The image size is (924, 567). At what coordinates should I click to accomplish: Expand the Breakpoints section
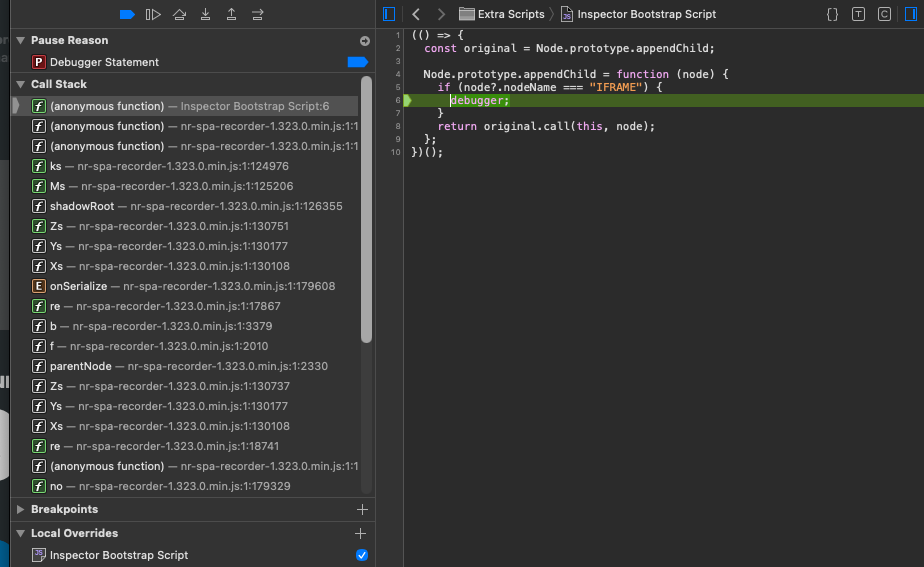21,509
